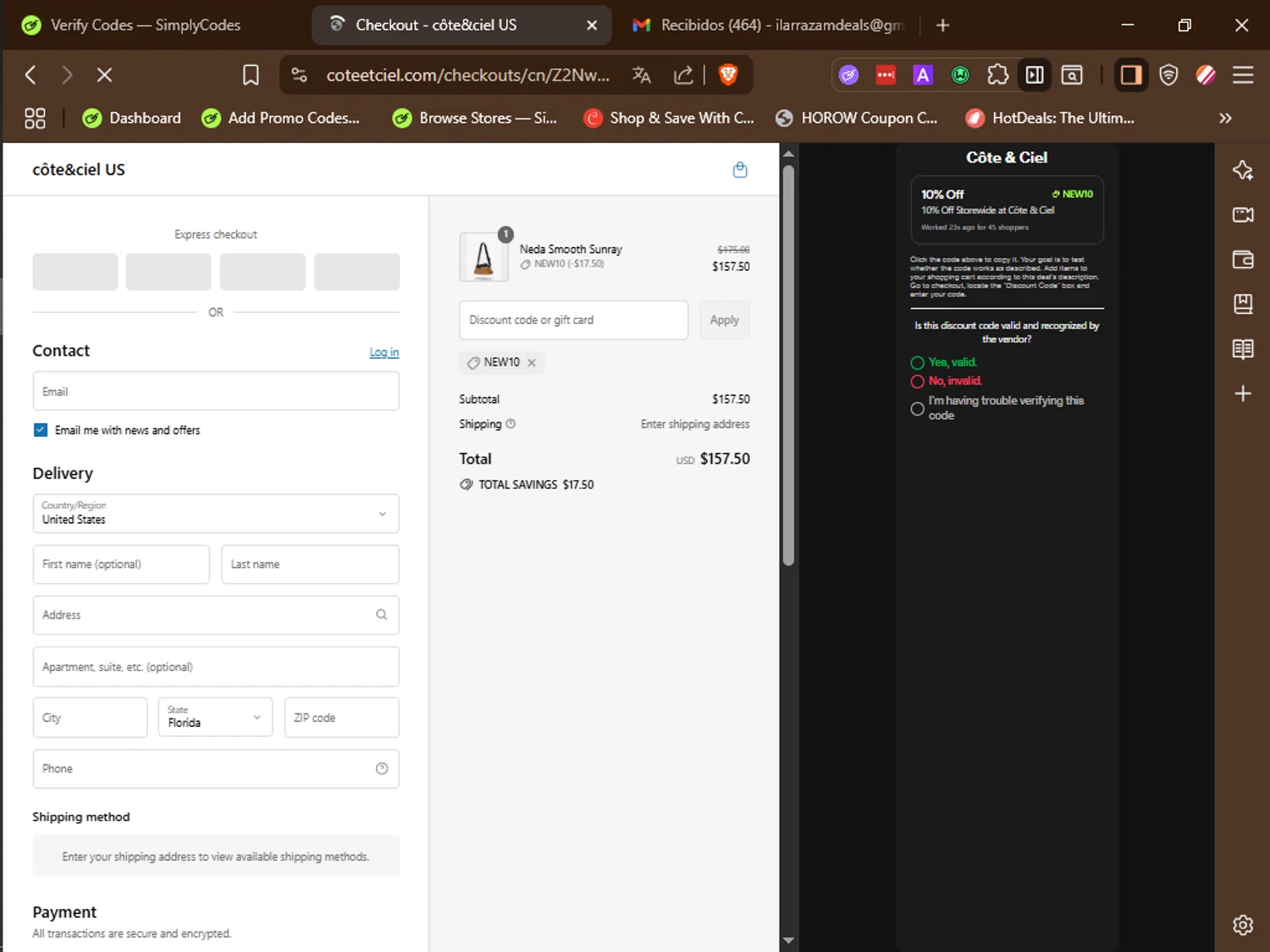Open the Leo AI star icon in the sidebar
Image resolution: width=1270 pixels, height=952 pixels.
coord(1243,170)
